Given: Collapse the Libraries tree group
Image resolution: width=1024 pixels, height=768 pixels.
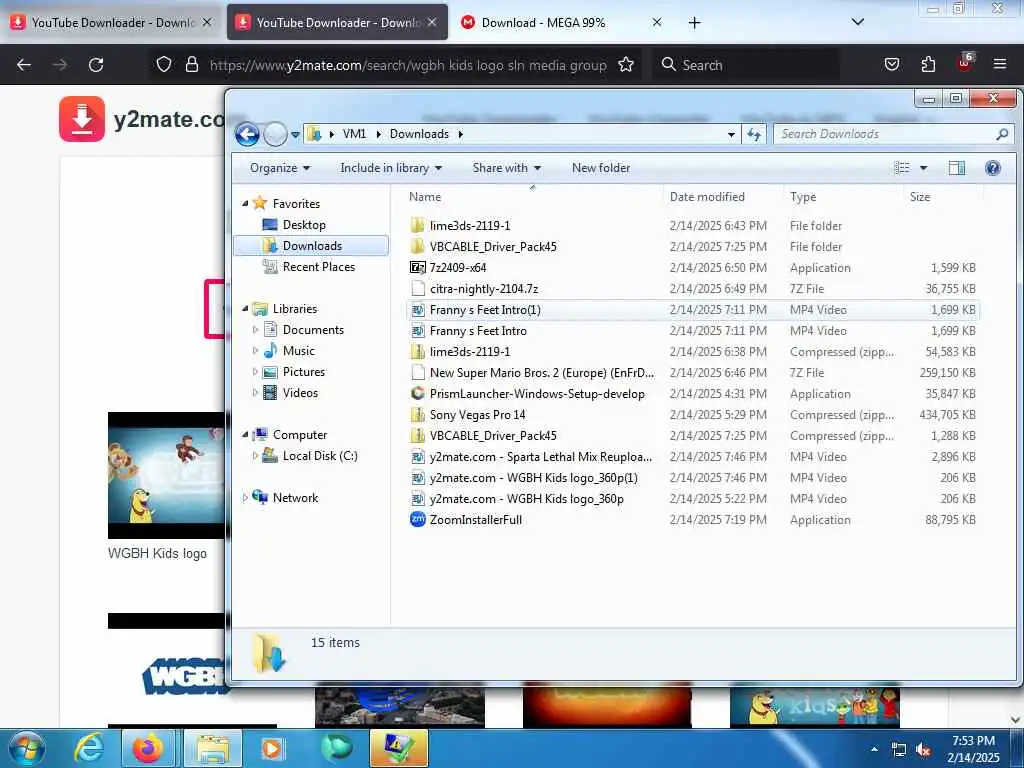Looking at the screenshot, I should [x=246, y=309].
